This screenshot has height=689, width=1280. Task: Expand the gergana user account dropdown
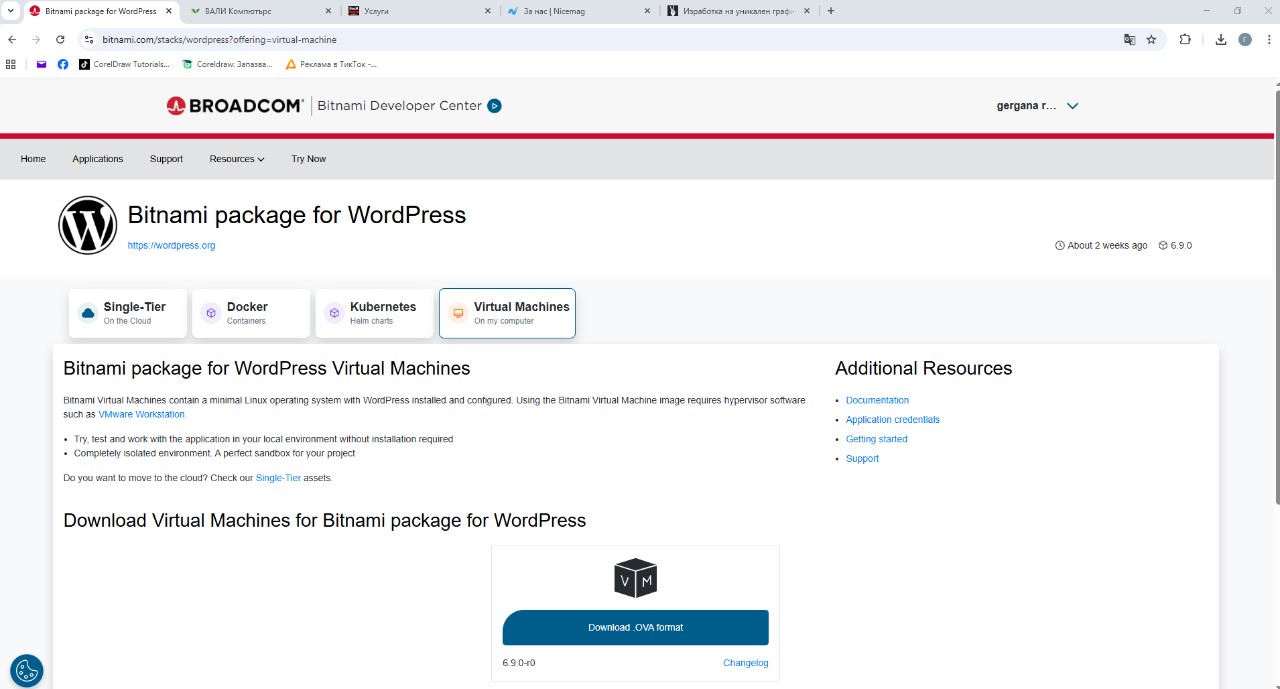click(x=1072, y=106)
